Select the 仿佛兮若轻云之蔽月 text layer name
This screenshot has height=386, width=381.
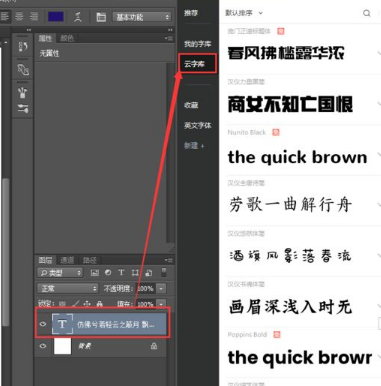coord(116,324)
